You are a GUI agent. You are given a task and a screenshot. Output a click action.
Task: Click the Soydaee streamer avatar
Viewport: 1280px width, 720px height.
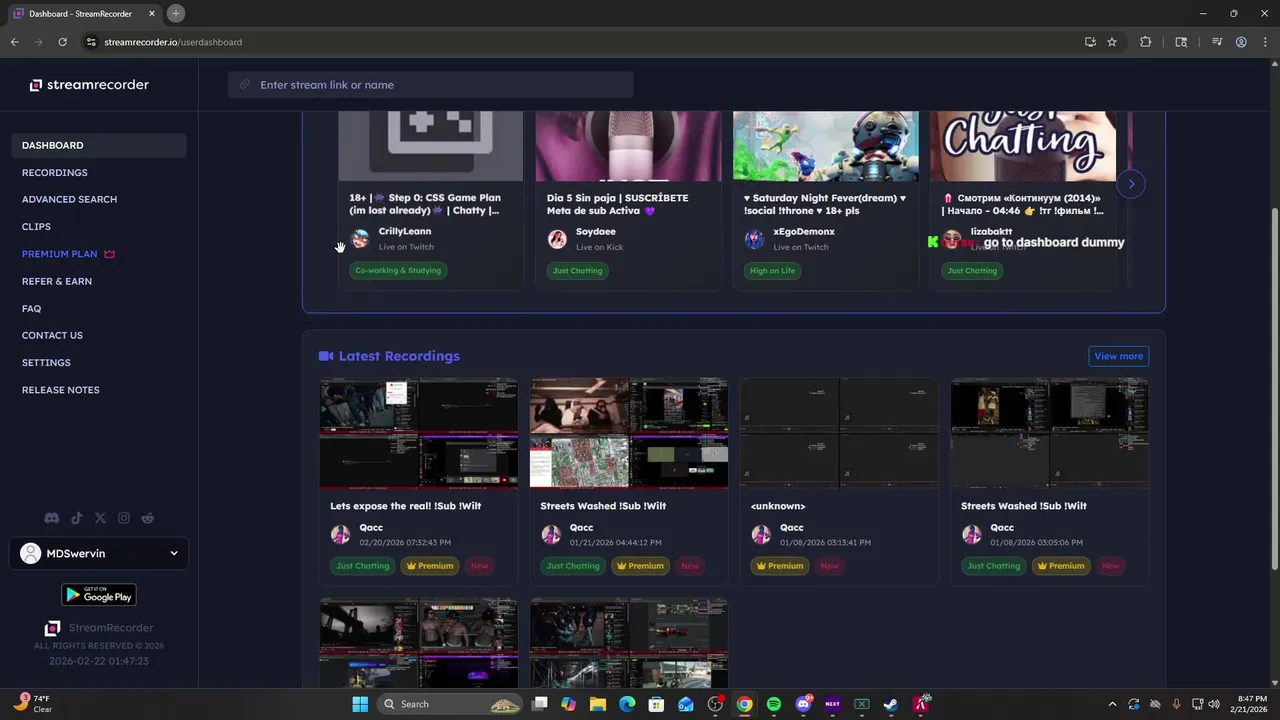[557, 239]
